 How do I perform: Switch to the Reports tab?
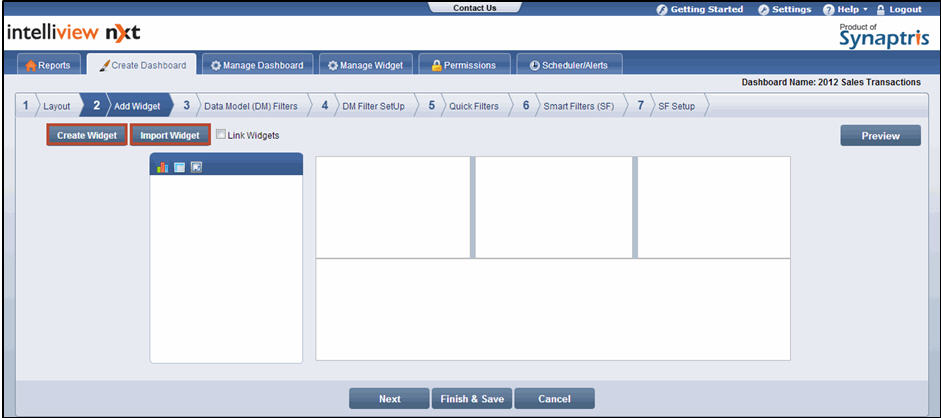[x=48, y=65]
